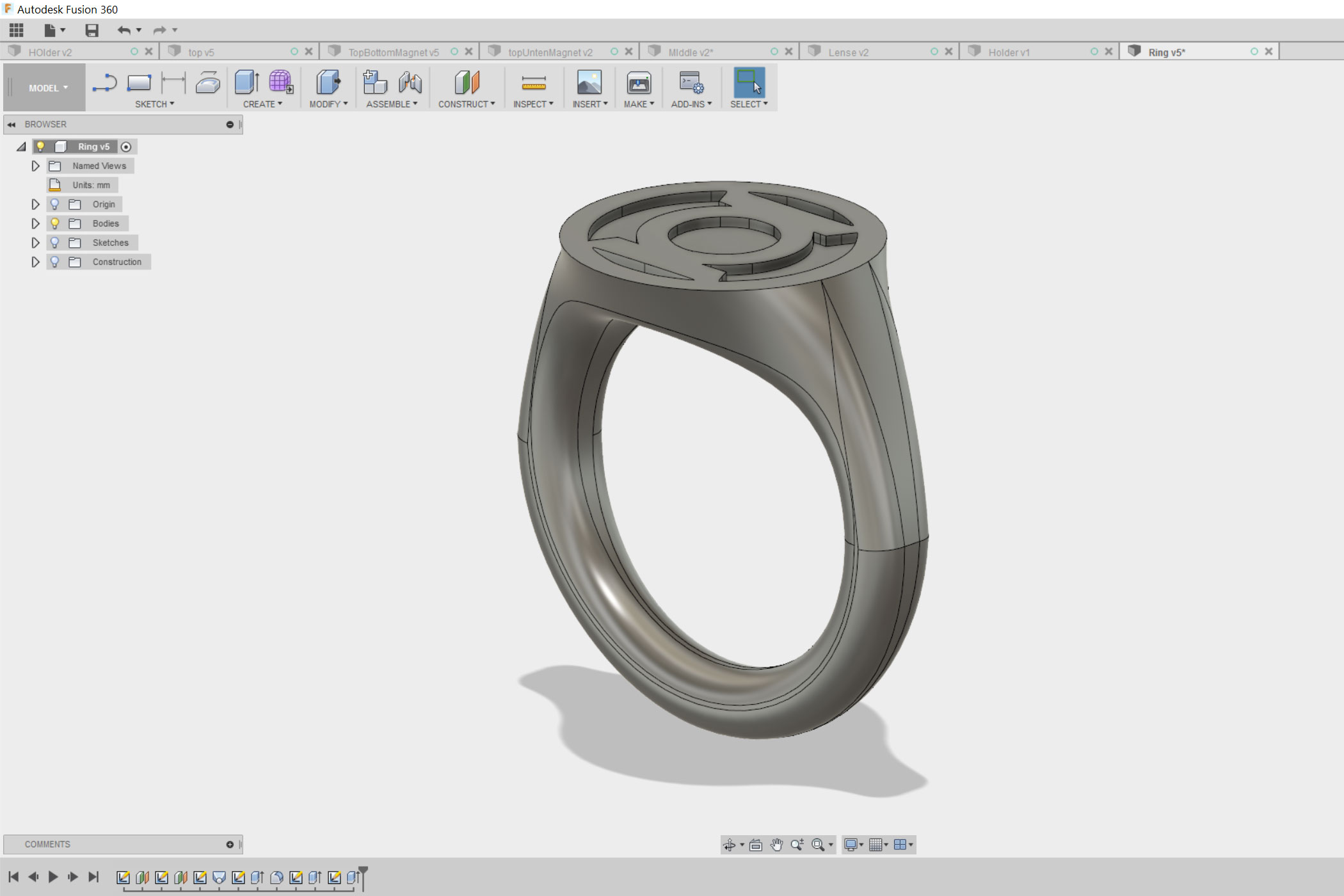Image resolution: width=1344 pixels, height=896 pixels.
Task: Select the Fillet tool icon
Action: click(208, 83)
